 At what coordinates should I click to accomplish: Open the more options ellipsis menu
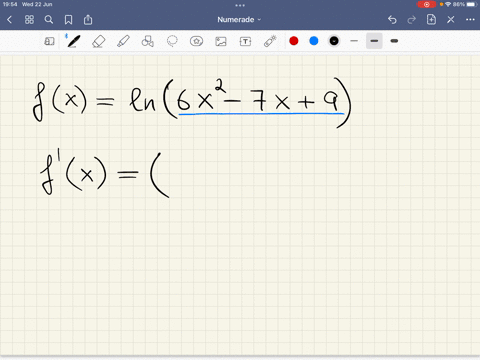pos(470,20)
